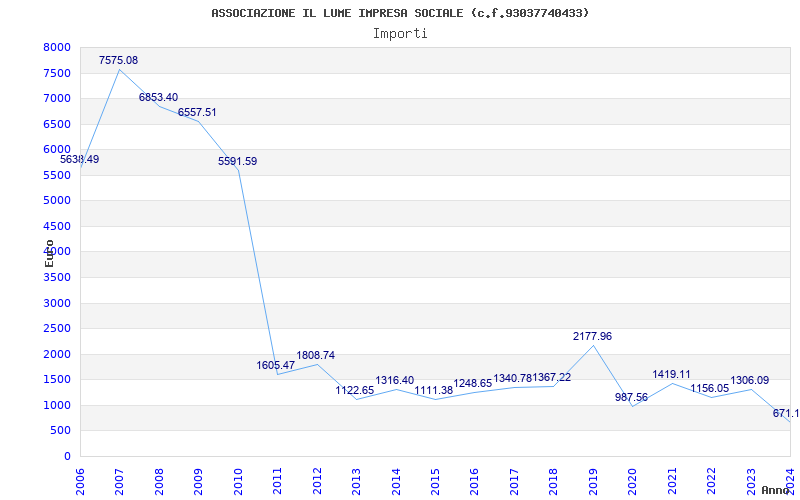Click the x-axis year label 2016
The width and height of the screenshot is (800, 500).
point(474,482)
